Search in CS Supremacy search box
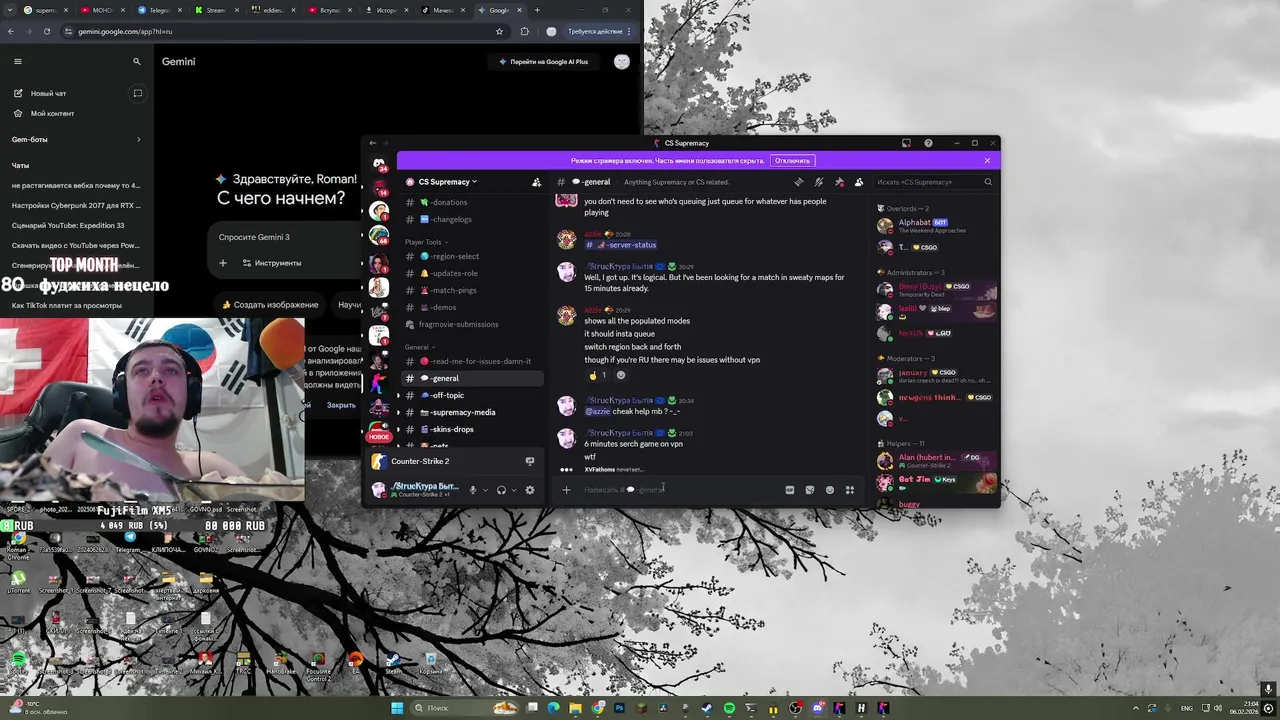Screen dimensions: 1280x720 (x=934, y=182)
